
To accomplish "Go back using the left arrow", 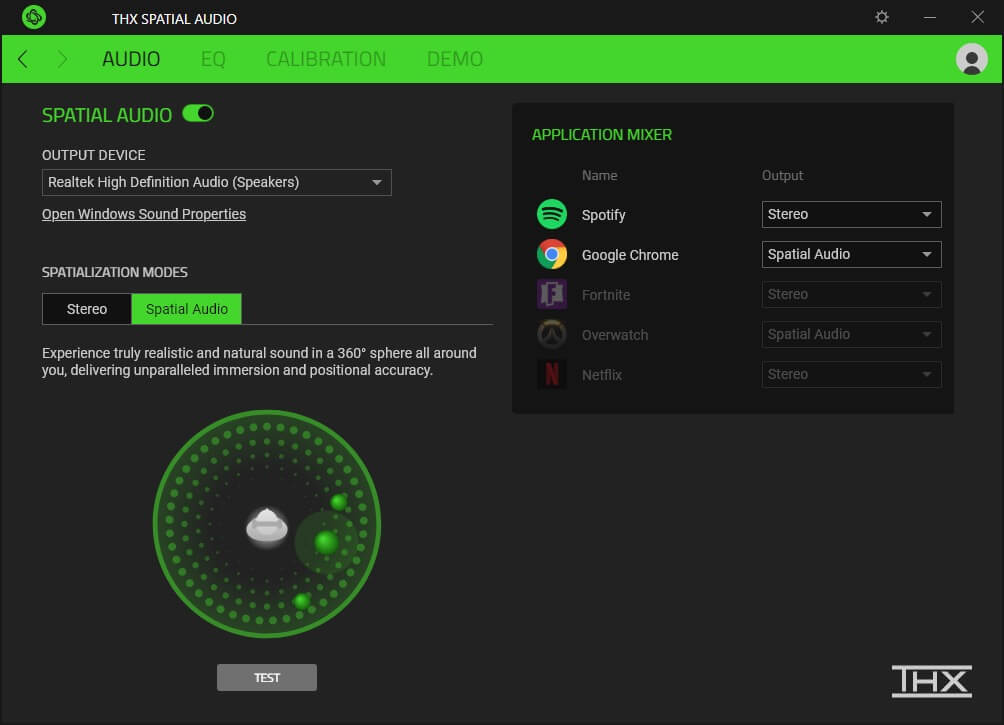I will tap(23, 59).
